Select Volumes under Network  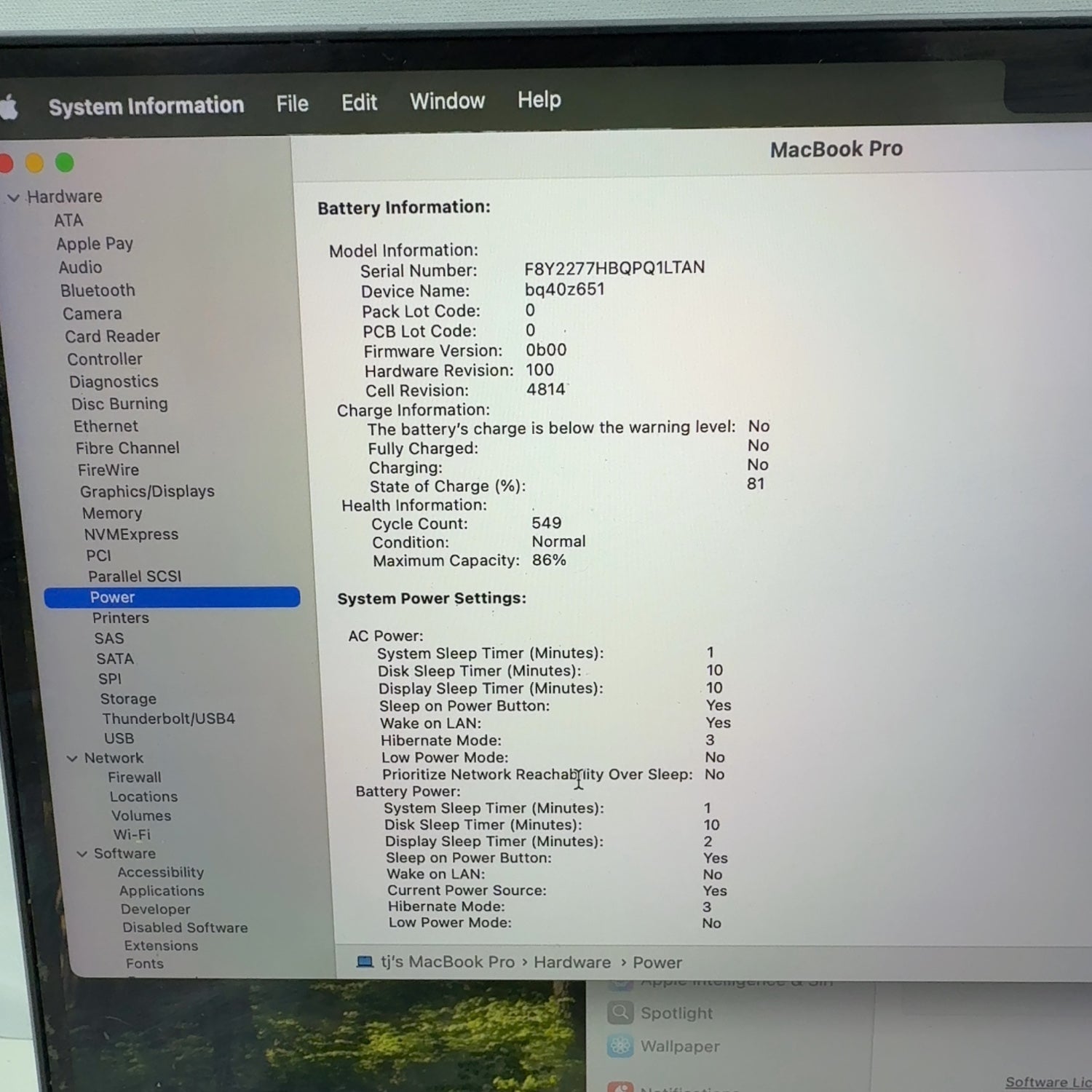tap(141, 815)
